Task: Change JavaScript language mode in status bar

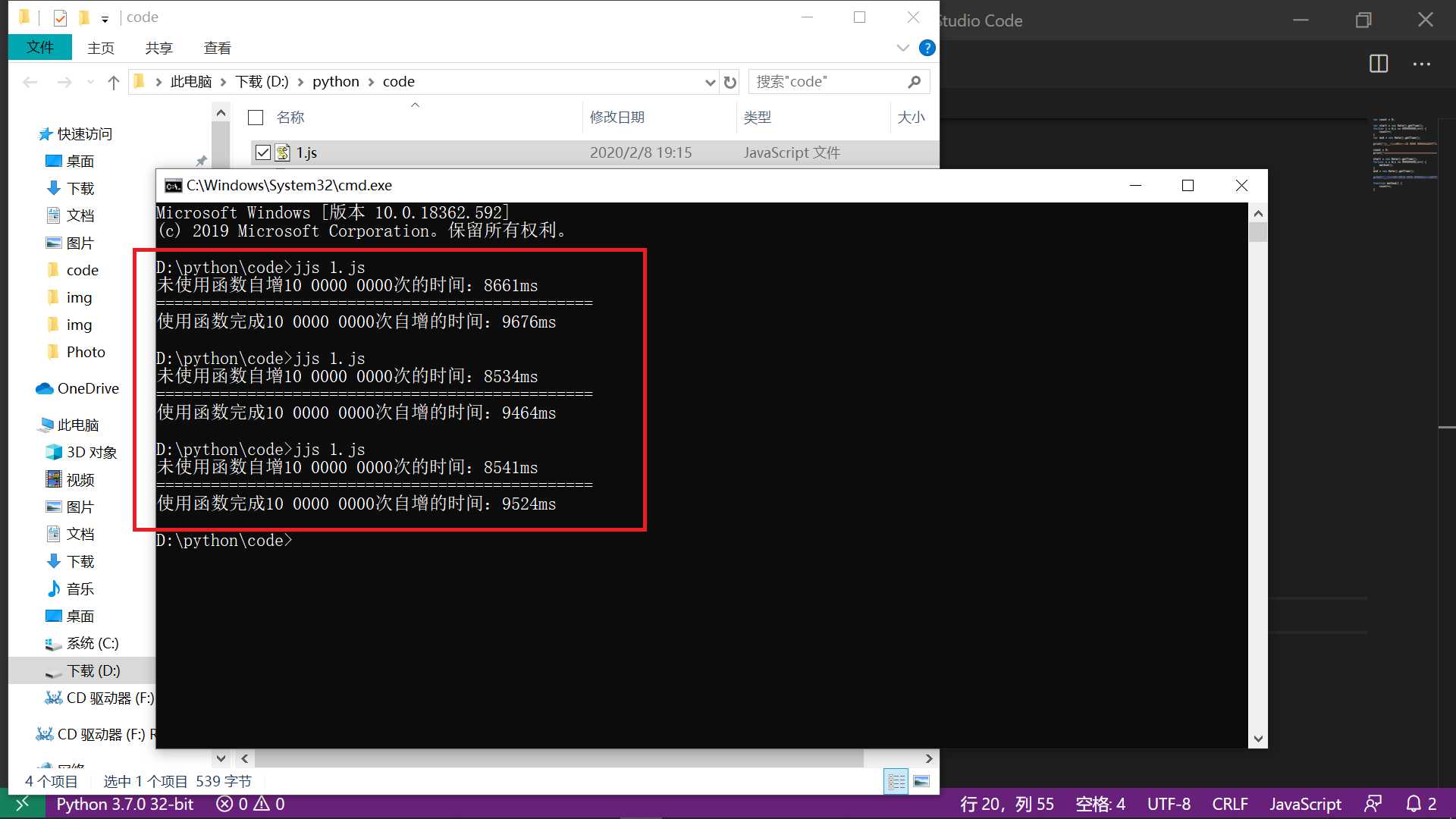Action: (x=1305, y=804)
